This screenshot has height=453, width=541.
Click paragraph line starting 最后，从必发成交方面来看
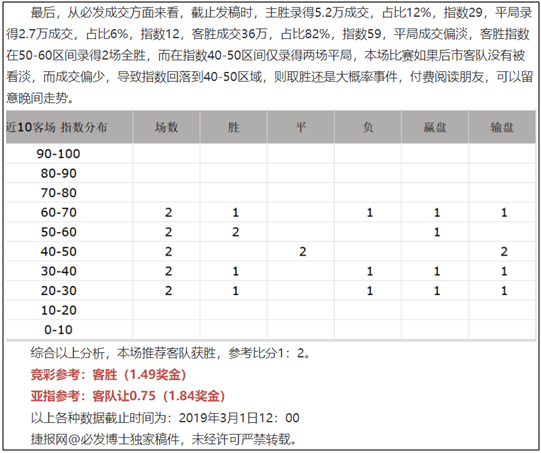[281, 13]
